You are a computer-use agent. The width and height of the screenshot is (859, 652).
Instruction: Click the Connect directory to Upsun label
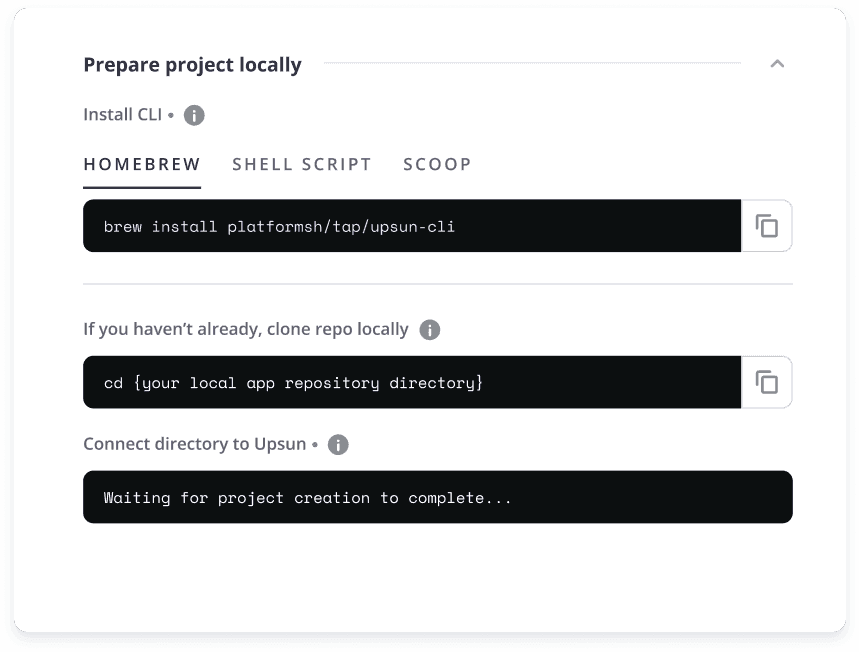[x=194, y=444]
